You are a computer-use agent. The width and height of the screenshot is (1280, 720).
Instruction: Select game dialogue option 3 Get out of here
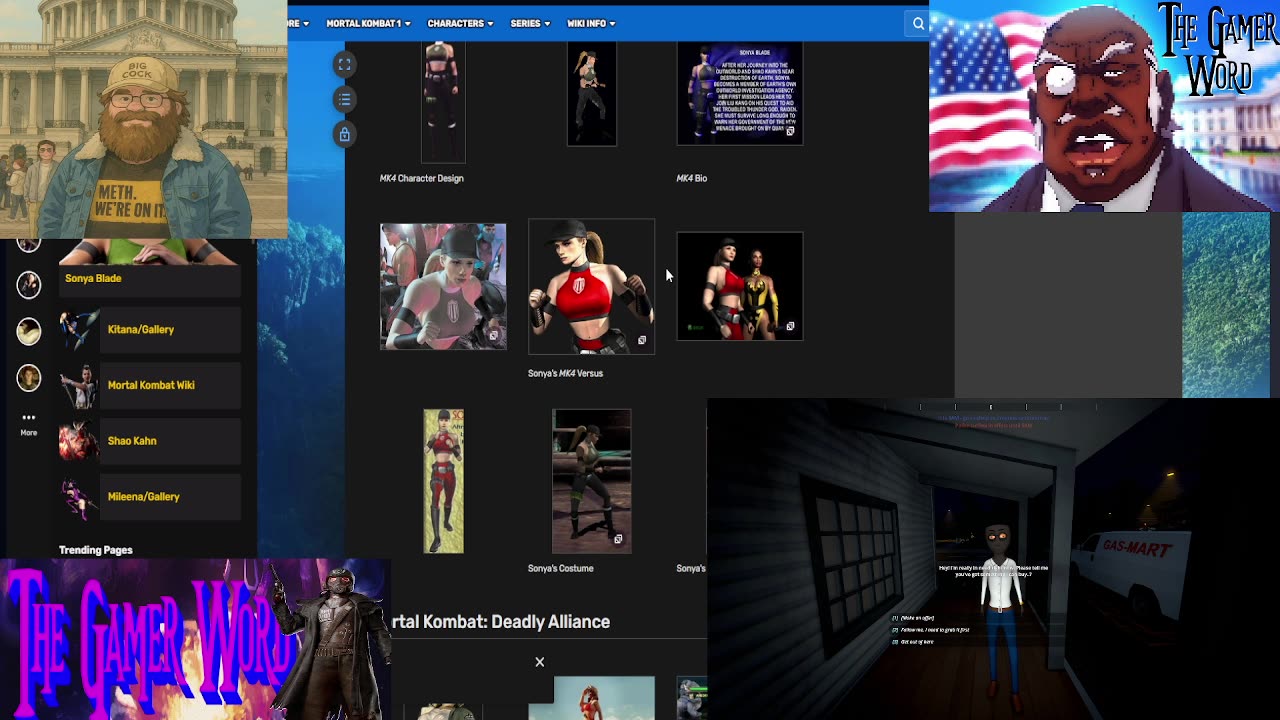point(913,642)
